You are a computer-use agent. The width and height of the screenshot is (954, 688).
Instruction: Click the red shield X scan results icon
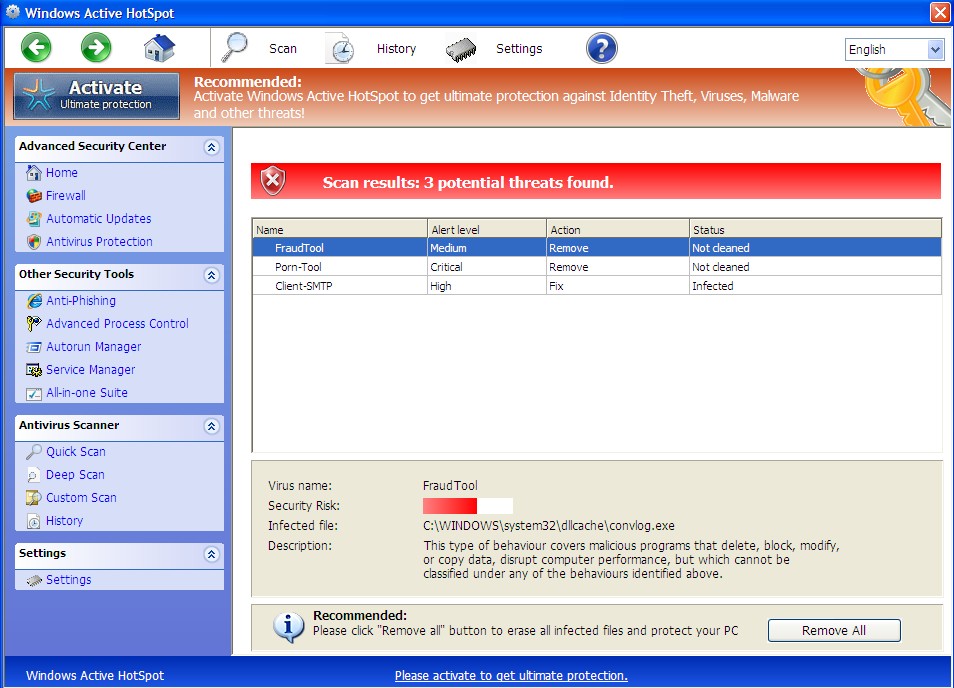(x=273, y=181)
